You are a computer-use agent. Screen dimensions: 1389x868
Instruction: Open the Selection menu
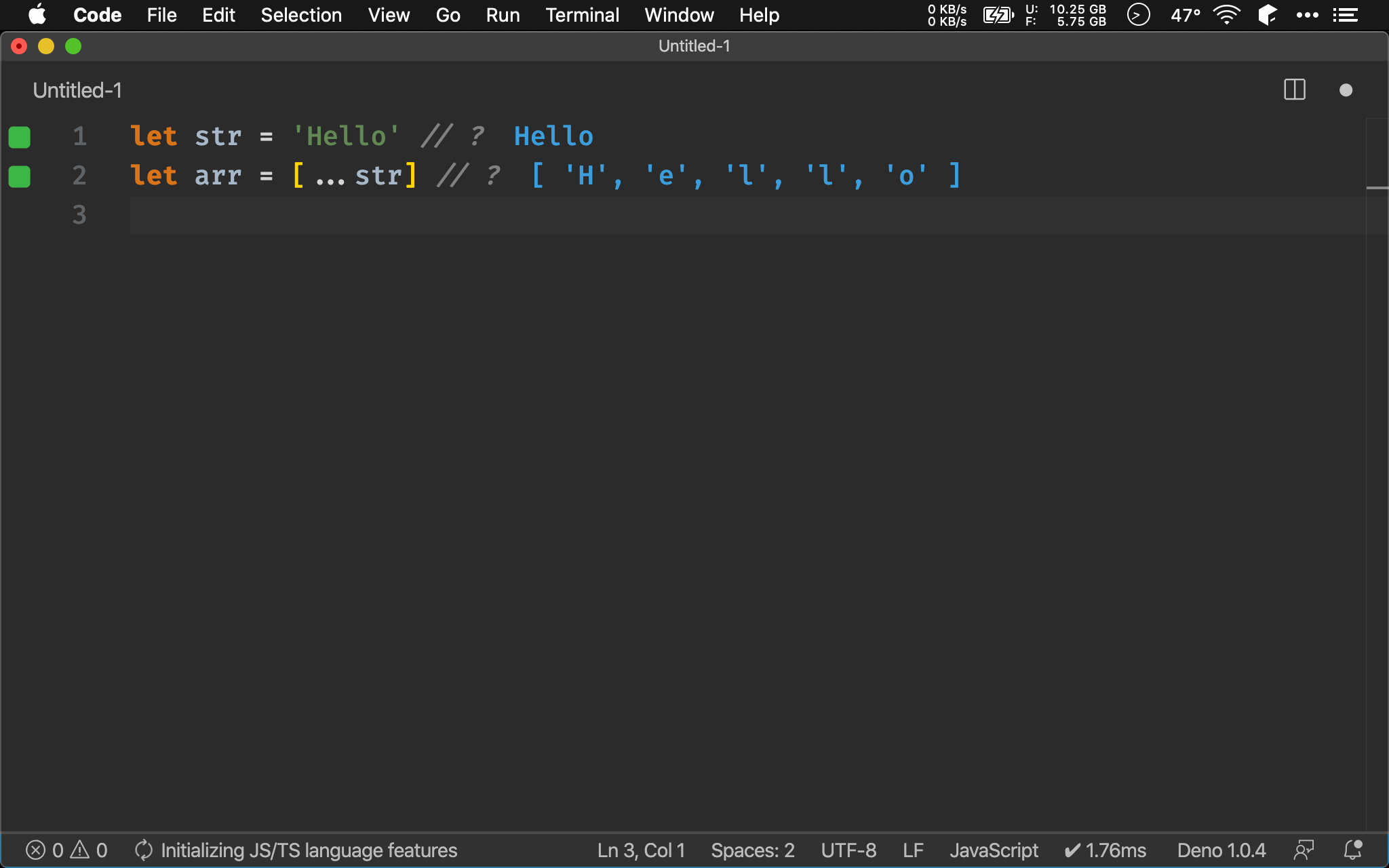301,15
